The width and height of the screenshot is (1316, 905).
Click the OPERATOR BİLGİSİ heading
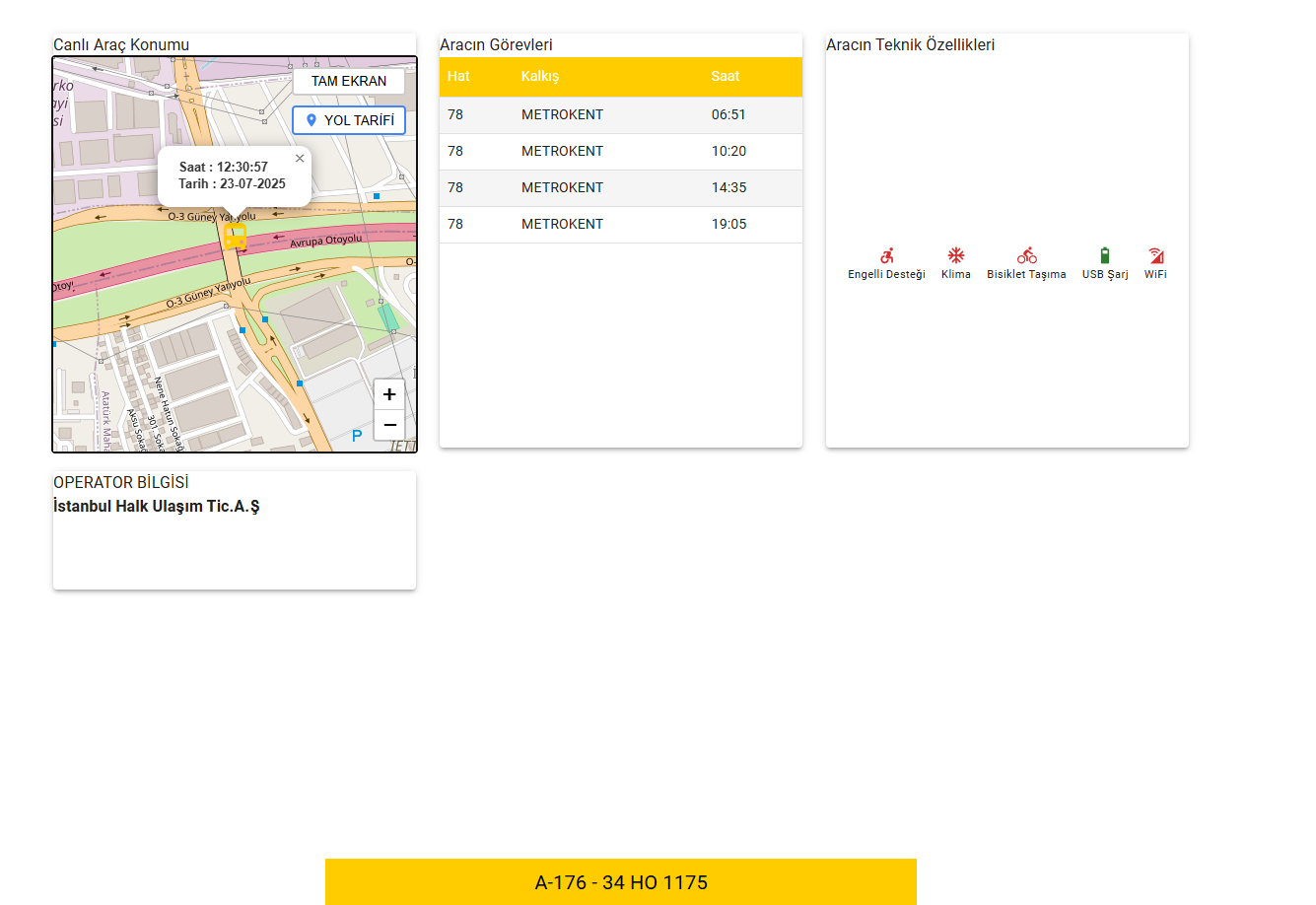(x=121, y=482)
